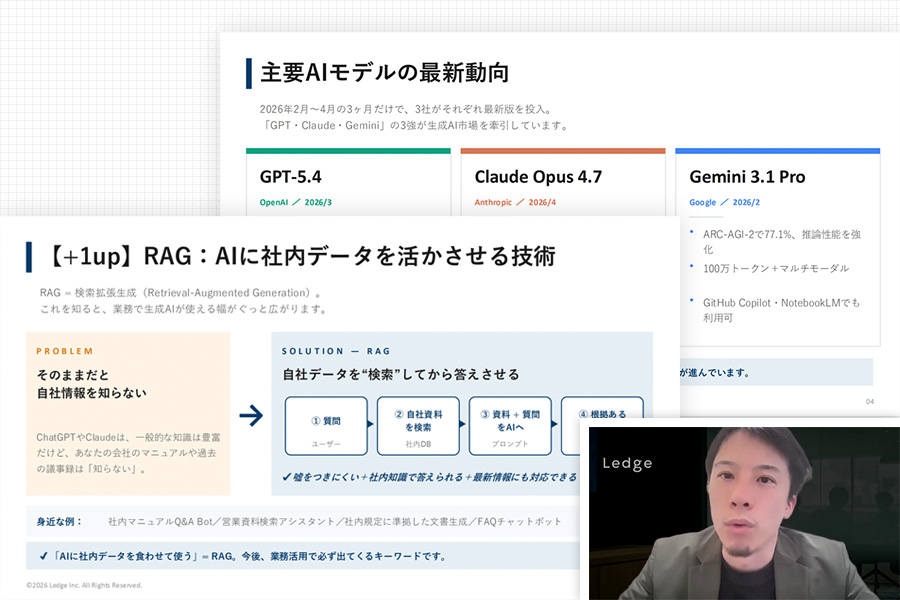The width and height of the screenshot is (900, 600).
Task: Click the orange PROBLEM label
Action: click(64, 351)
